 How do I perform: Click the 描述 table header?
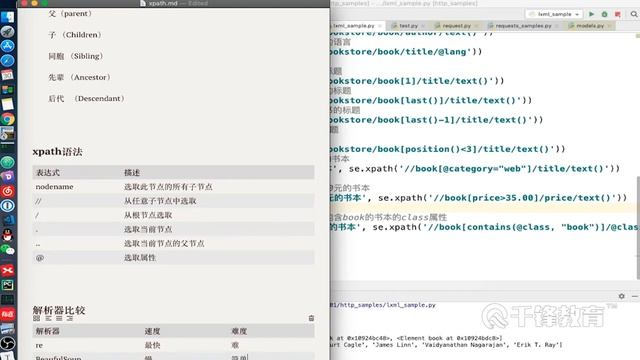(132, 173)
